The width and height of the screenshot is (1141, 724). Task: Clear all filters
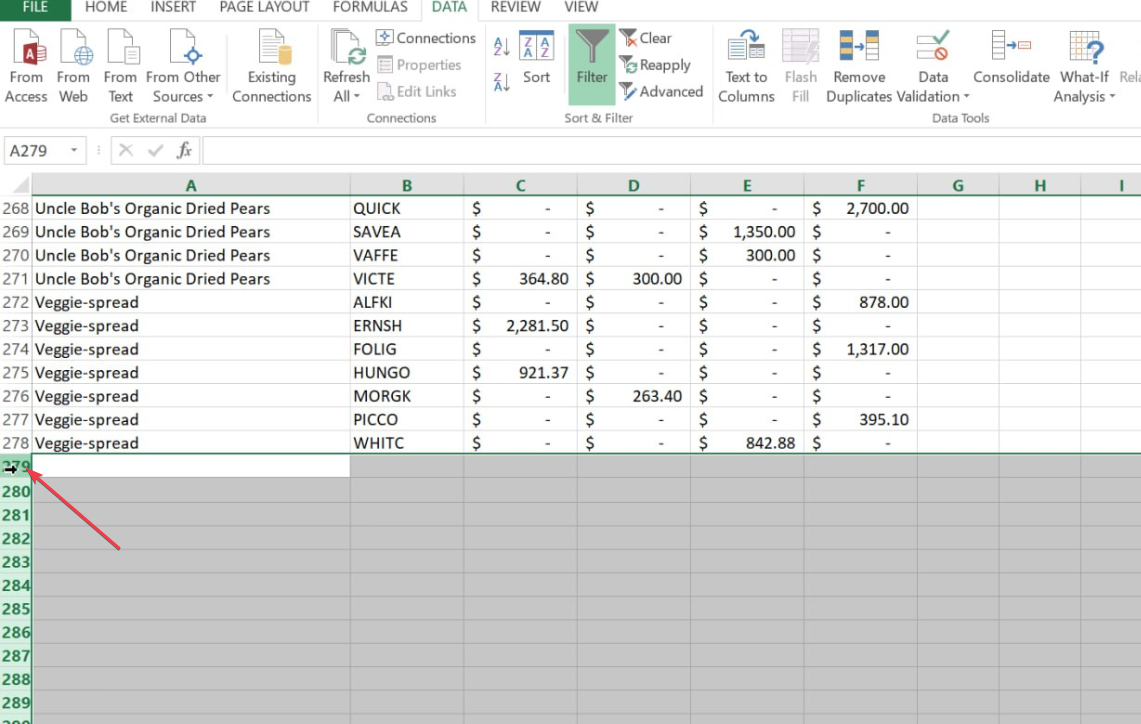click(x=647, y=38)
